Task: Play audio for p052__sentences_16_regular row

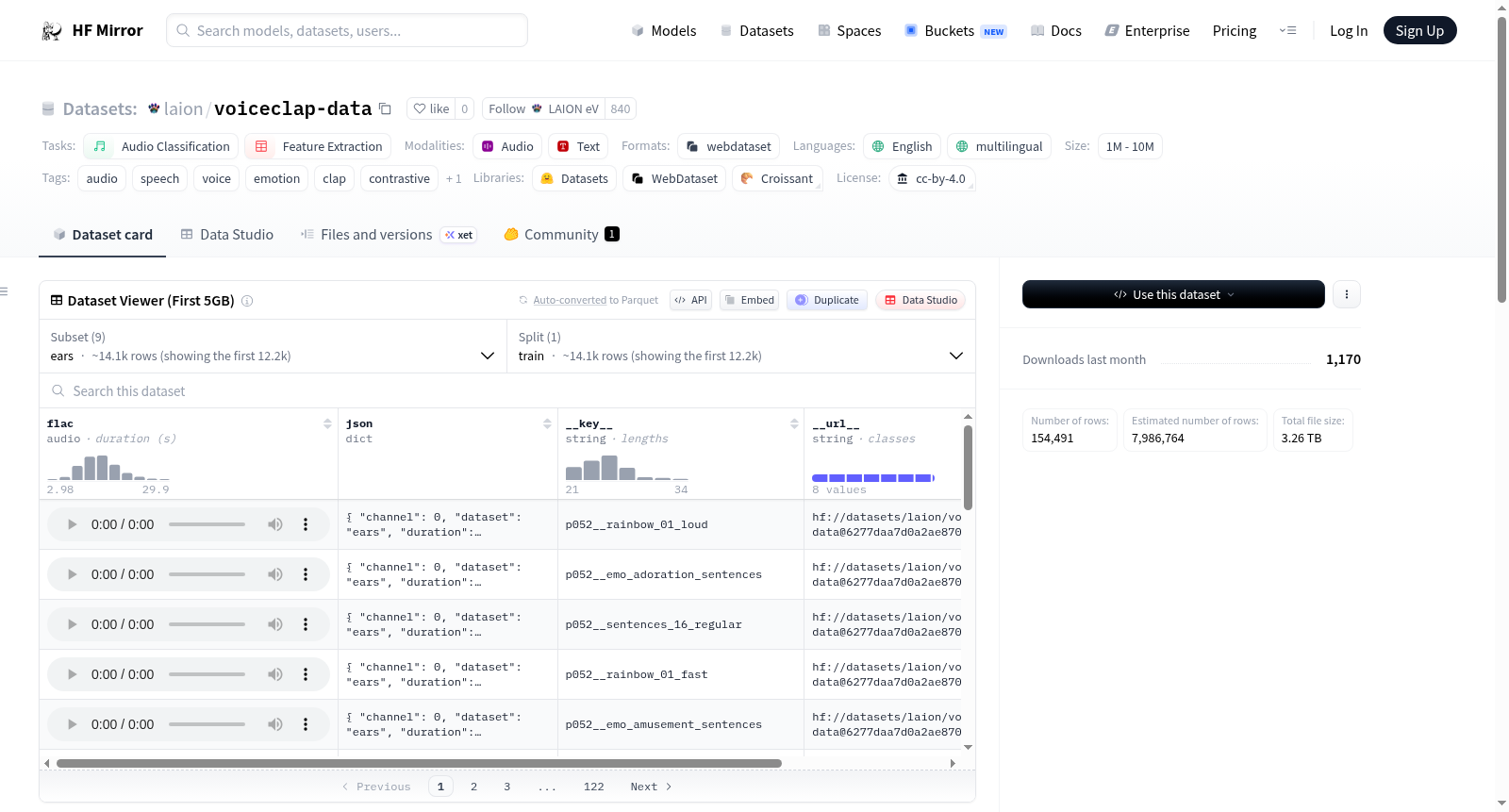Action: click(x=72, y=624)
